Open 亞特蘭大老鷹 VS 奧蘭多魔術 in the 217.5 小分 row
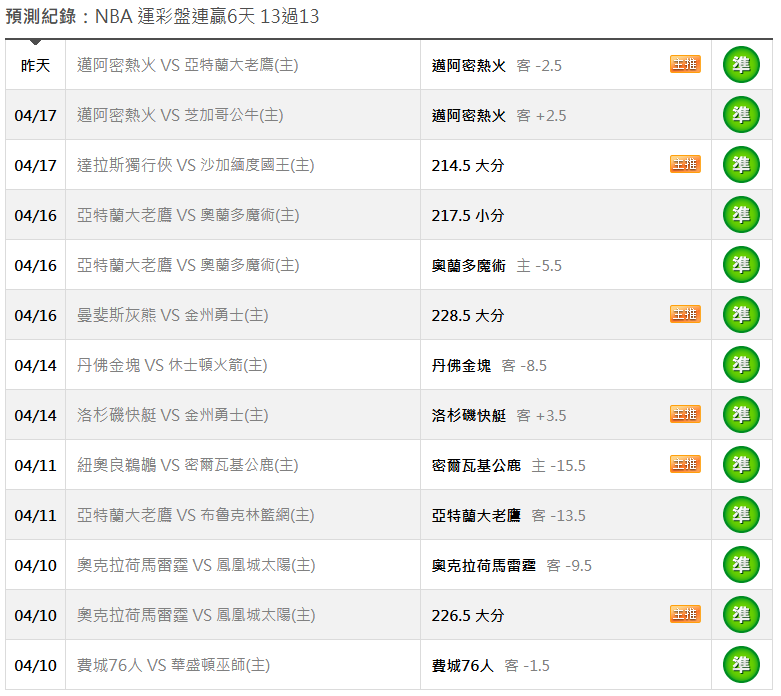The width and height of the screenshot is (781, 696). (x=188, y=215)
